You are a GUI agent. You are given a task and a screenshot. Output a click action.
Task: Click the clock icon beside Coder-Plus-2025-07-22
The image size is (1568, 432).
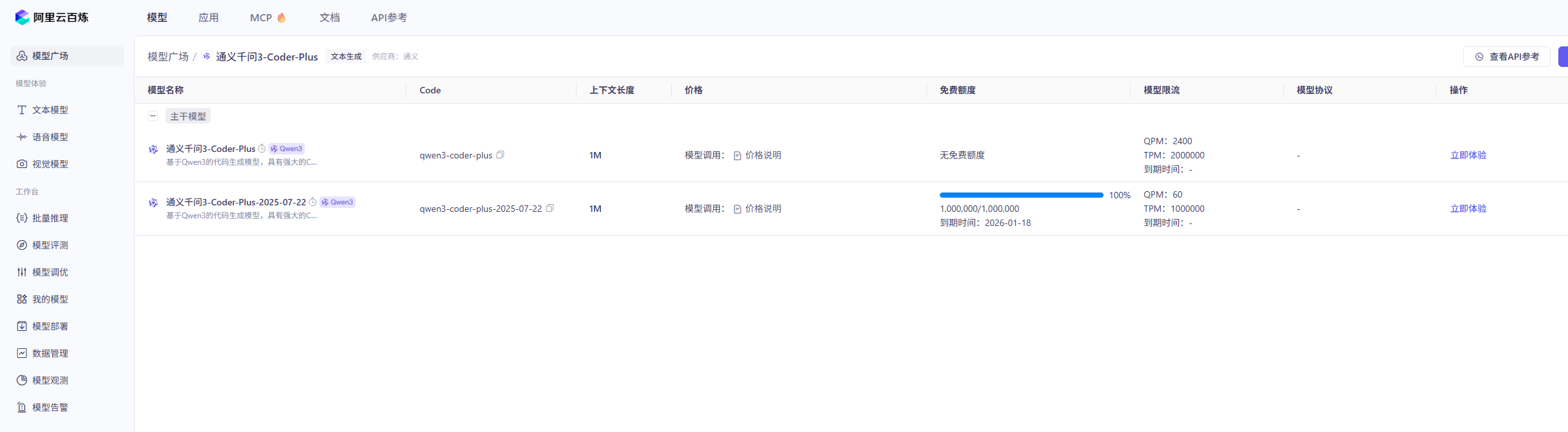[x=312, y=202]
